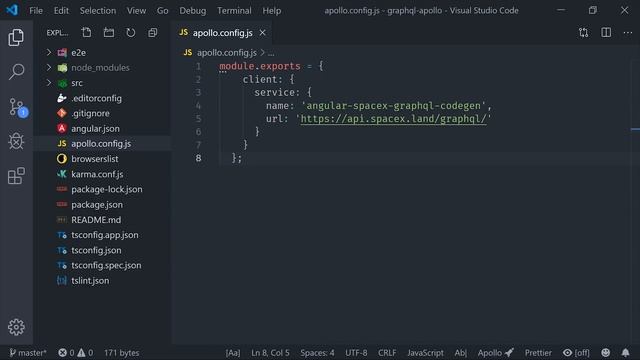Open tsconfig.spec.json file
640x360 pixels.
106,265
